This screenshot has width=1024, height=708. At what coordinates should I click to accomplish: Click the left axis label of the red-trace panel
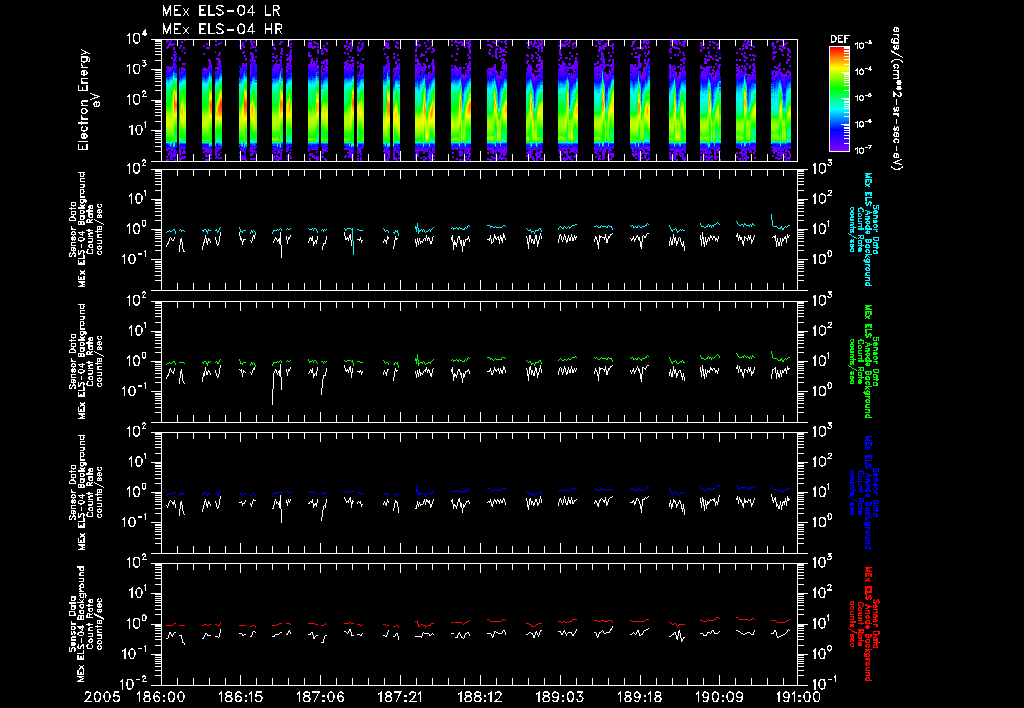coord(86,624)
